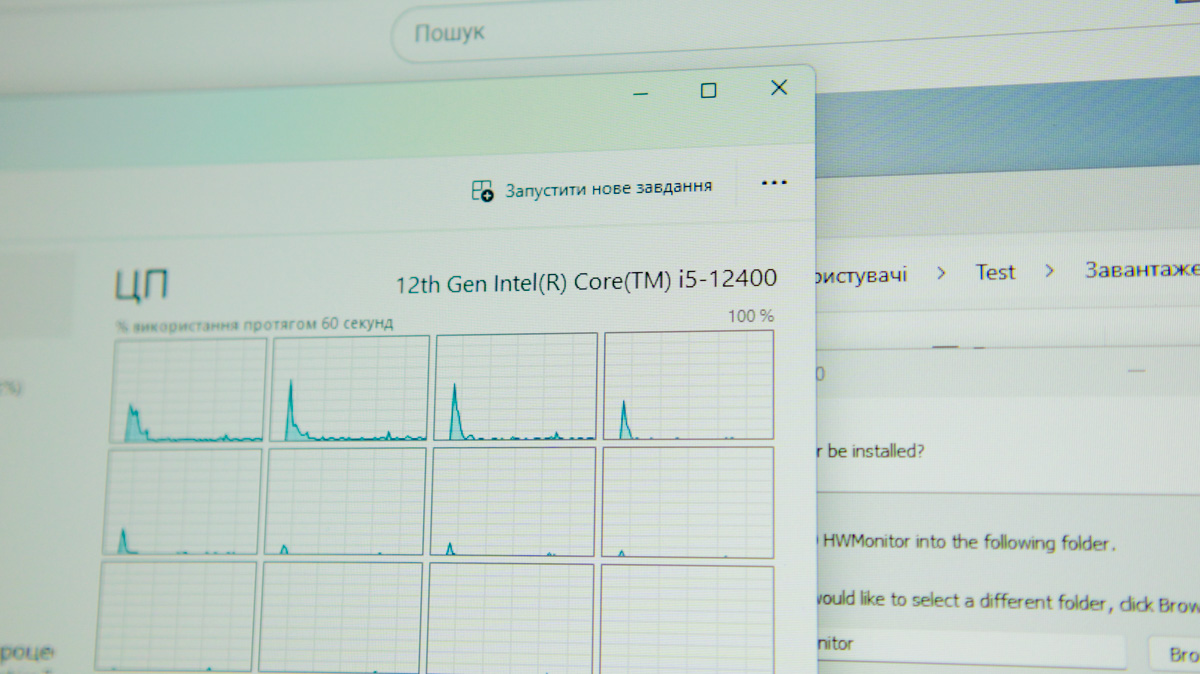1200x674 pixels.
Task: Open the three-dot more options menu
Action: [773, 183]
